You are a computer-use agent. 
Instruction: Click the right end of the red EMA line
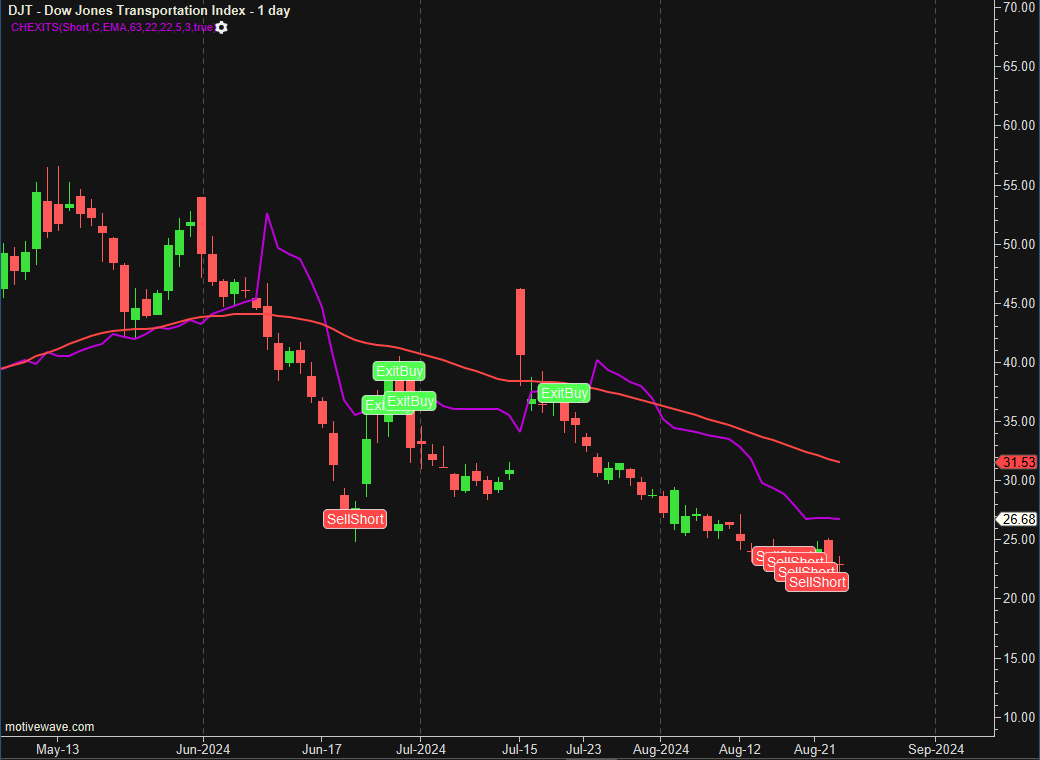[837, 461]
